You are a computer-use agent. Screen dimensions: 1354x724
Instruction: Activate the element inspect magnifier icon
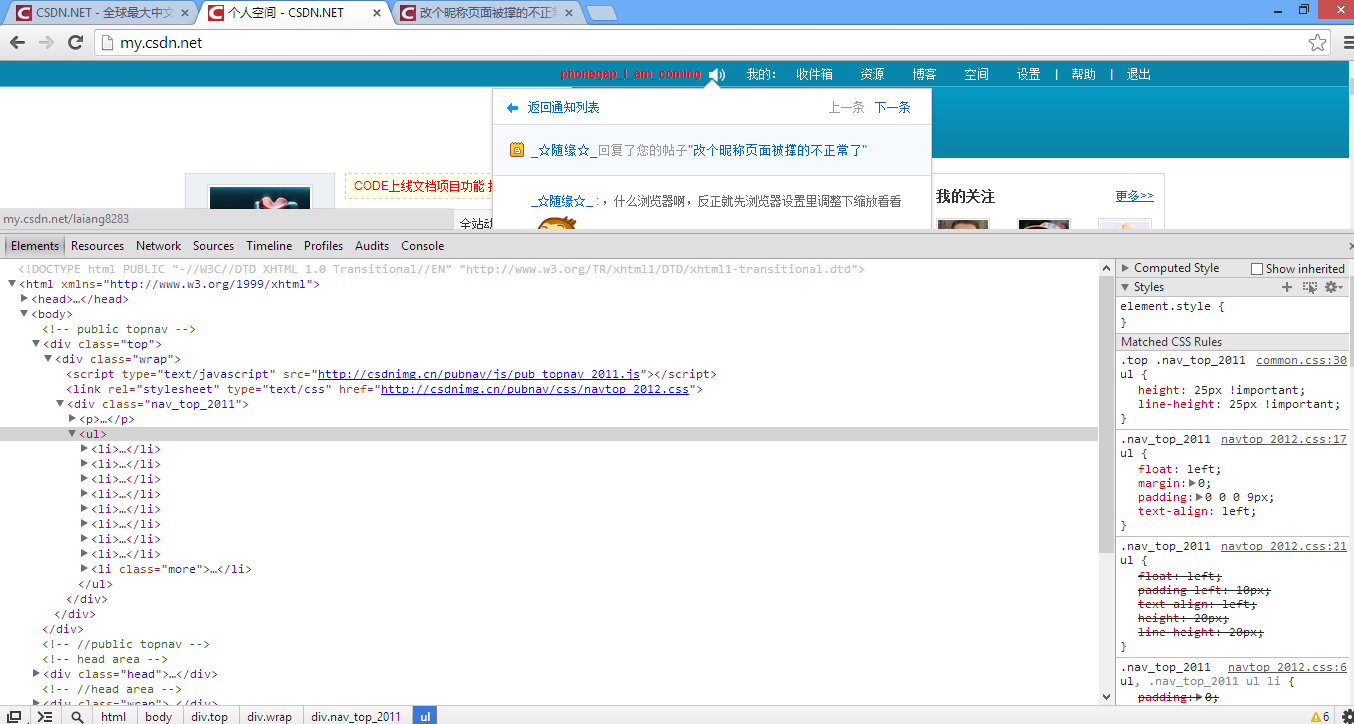click(77, 716)
